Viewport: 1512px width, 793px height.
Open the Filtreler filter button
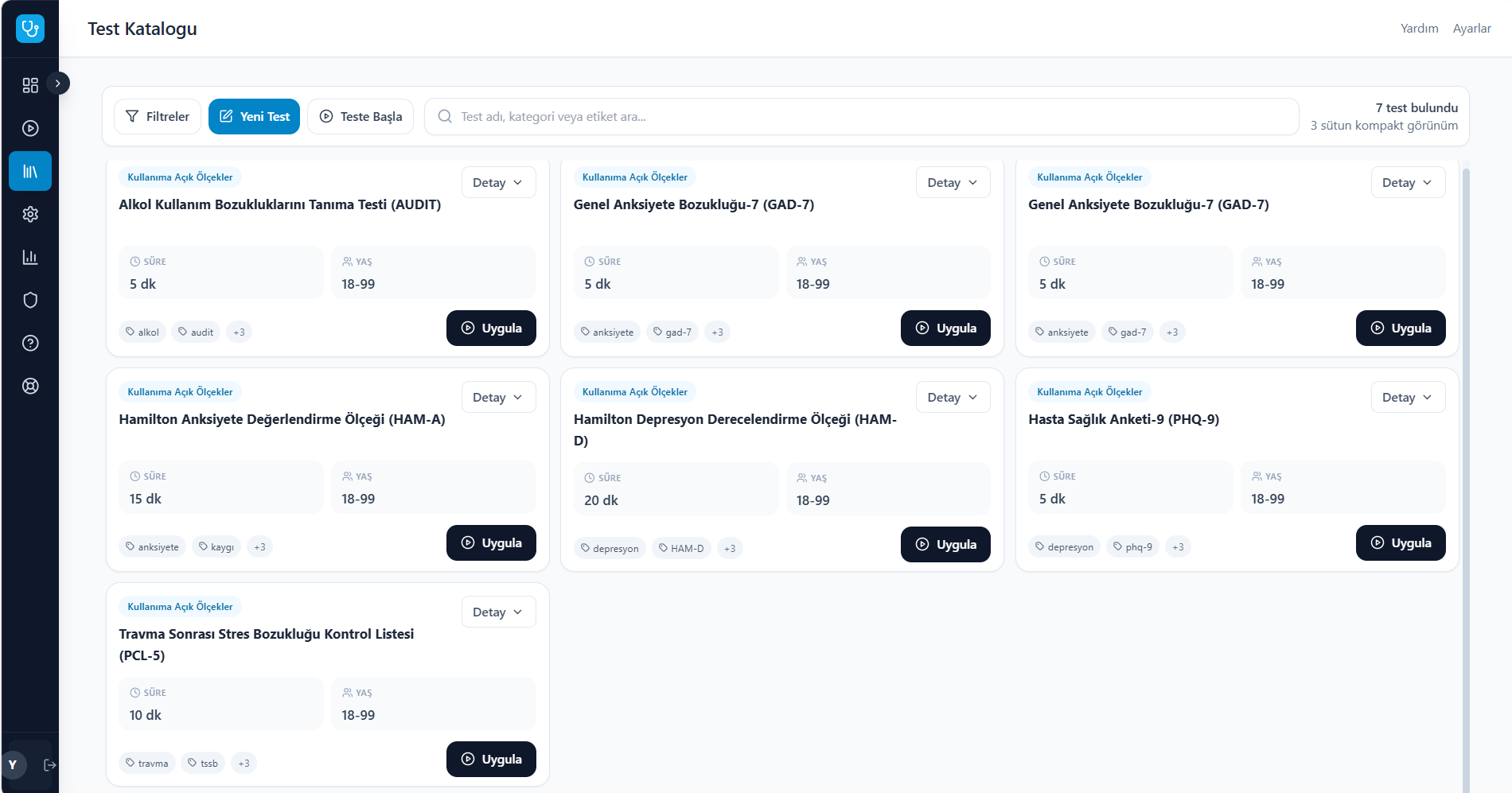click(158, 116)
